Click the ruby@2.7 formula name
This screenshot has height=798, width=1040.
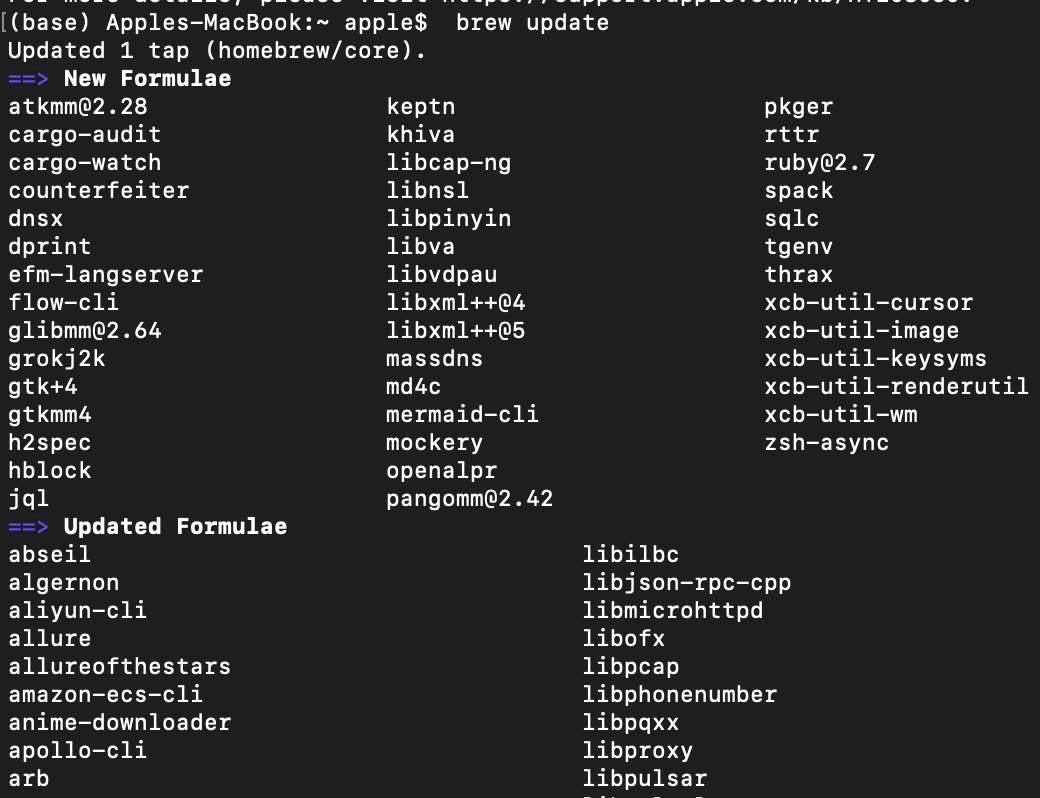coord(820,162)
